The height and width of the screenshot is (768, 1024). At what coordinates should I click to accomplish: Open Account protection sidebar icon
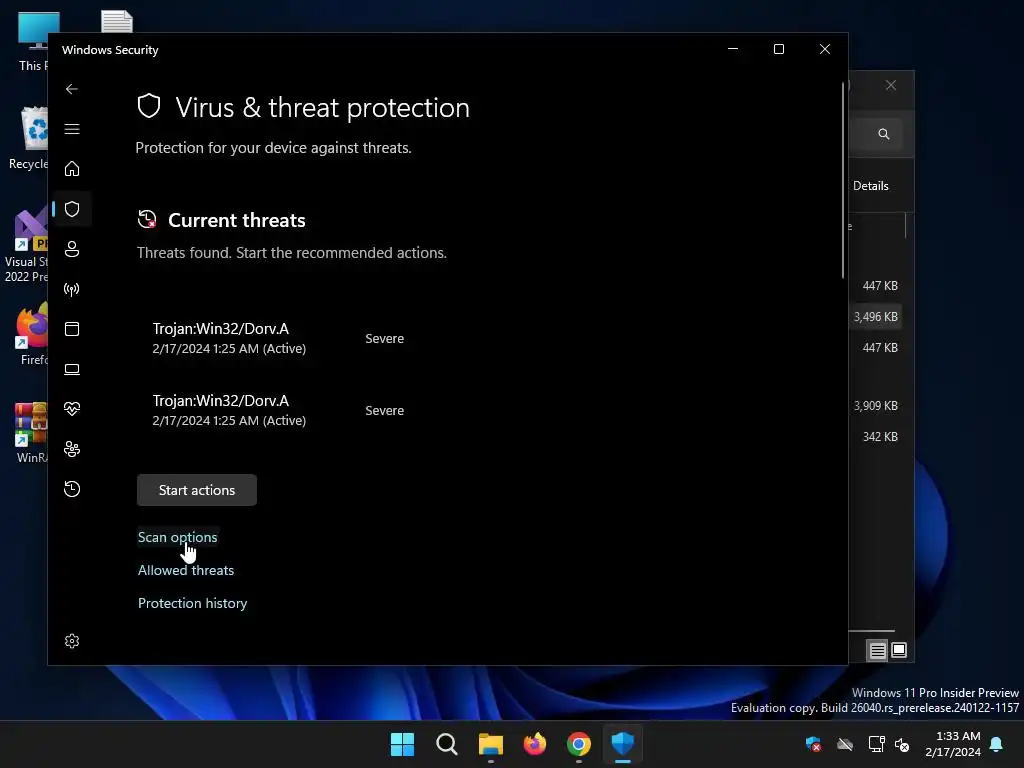(x=72, y=249)
